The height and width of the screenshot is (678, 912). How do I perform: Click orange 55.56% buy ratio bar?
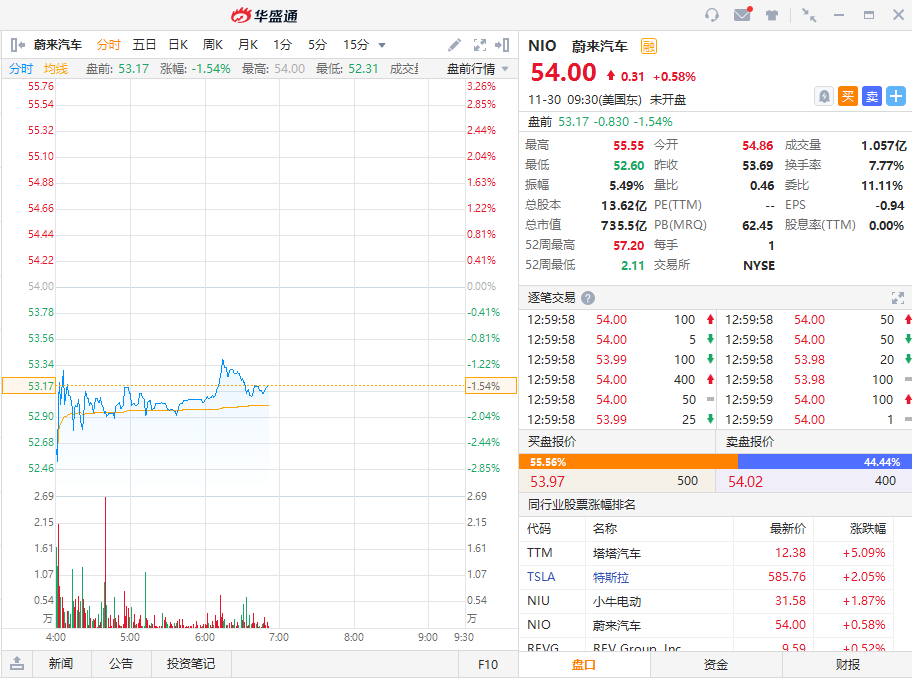(x=628, y=462)
